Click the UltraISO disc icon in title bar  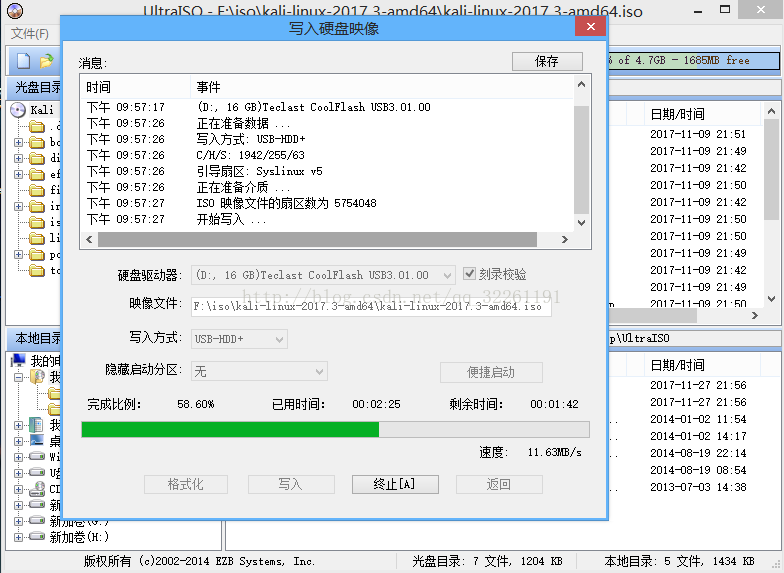coord(16,10)
